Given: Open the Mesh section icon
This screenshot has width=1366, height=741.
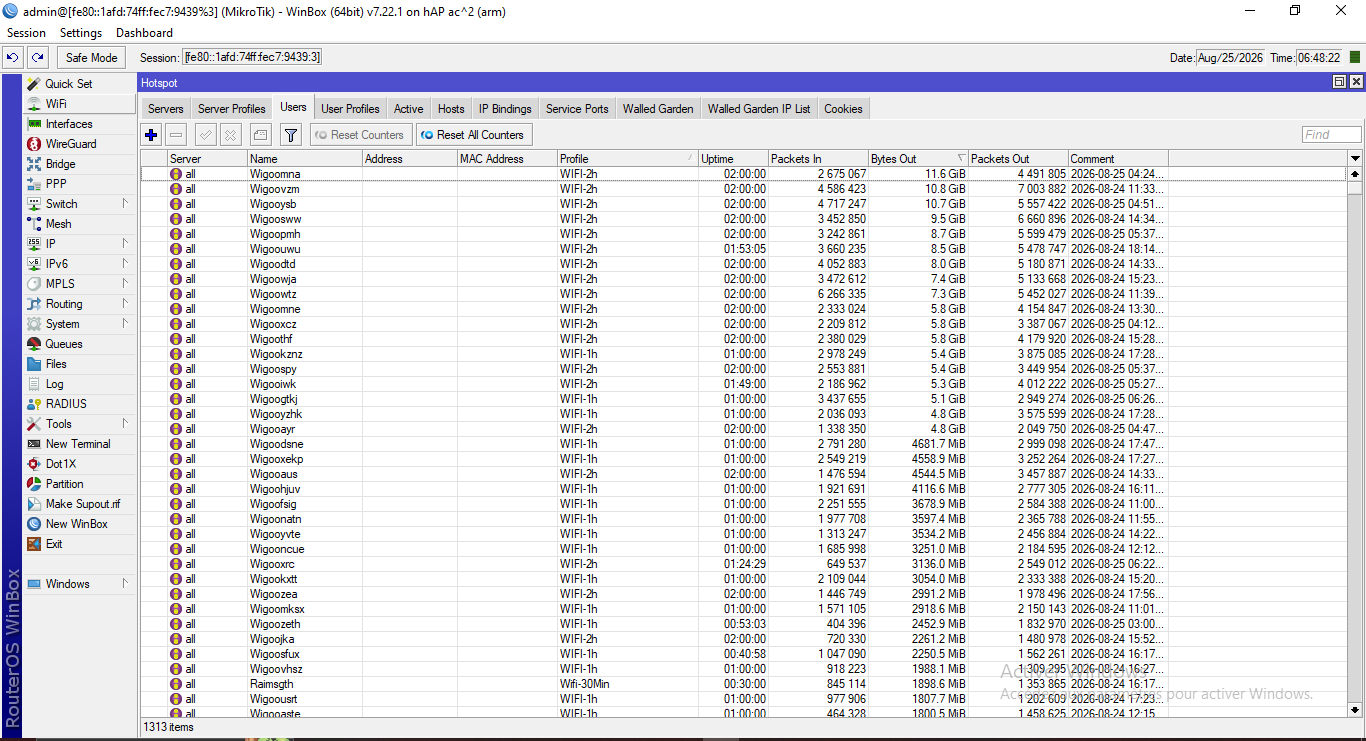Looking at the screenshot, I should pos(35,224).
